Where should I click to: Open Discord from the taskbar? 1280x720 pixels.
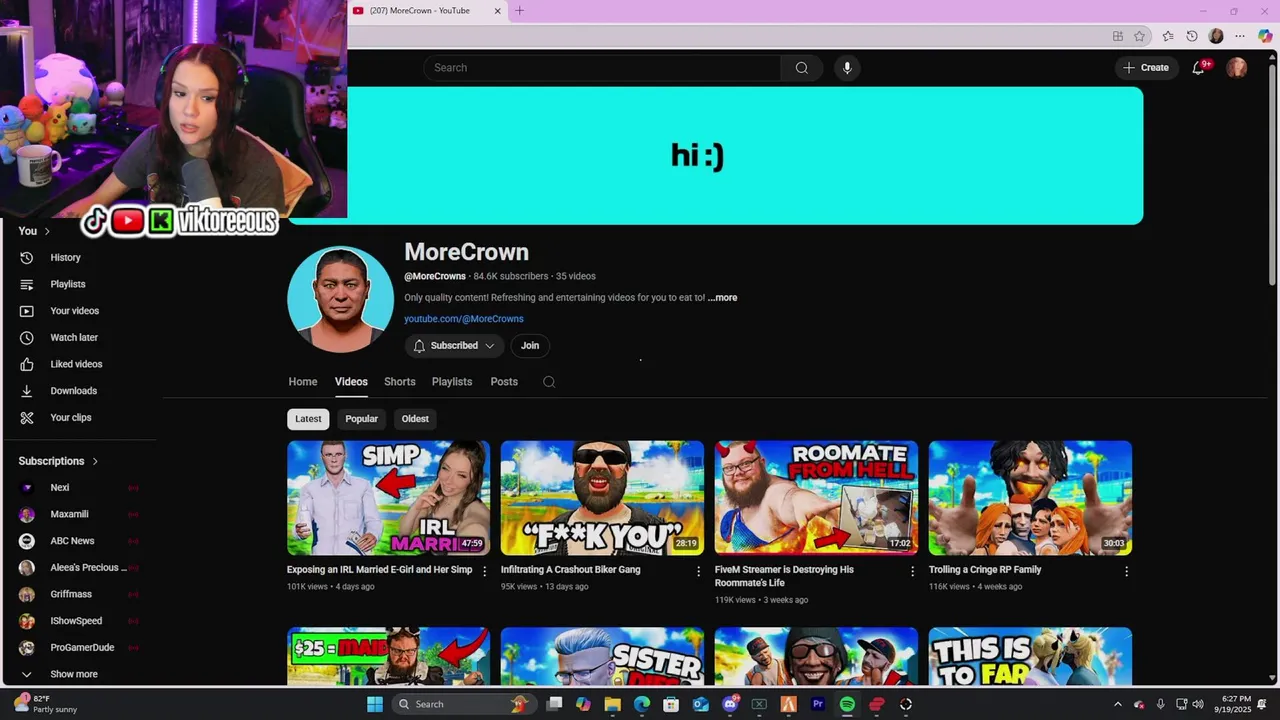pyautogui.click(x=730, y=704)
